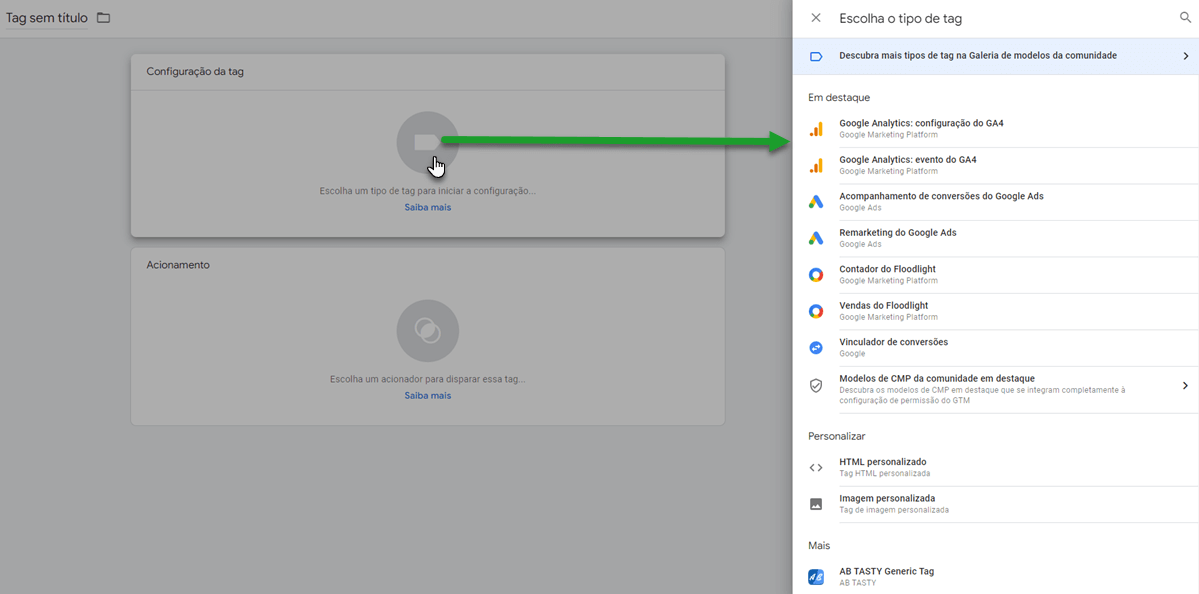Image resolution: width=1199 pixels, height=594 pixels.
Task: Click AB TASTY logo icon
Action: point(816,577)
